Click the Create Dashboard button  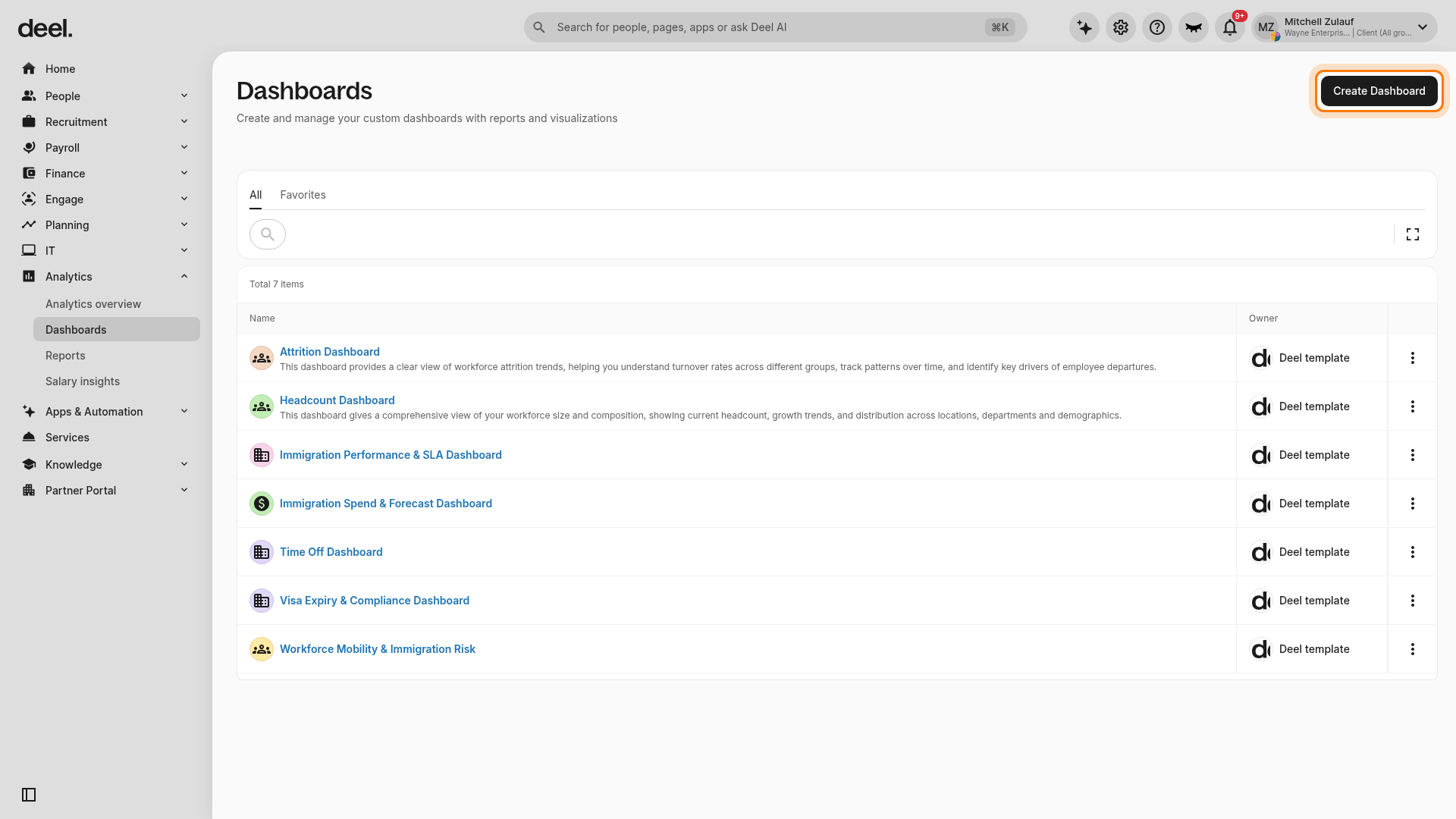tap(1379, 91)
